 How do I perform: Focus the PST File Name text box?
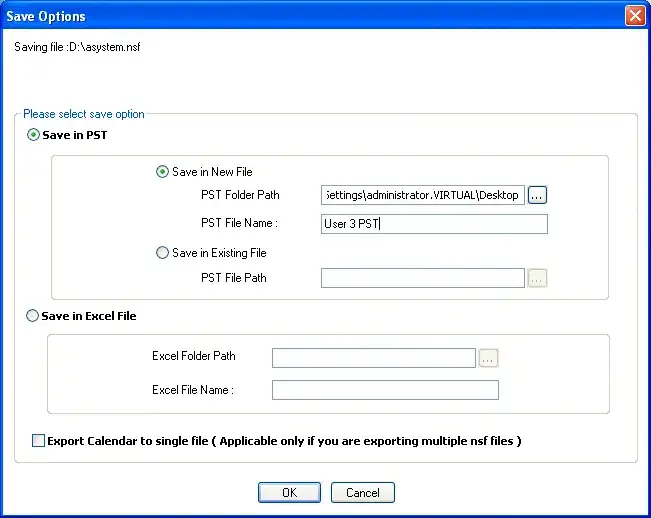(x=434, y=224)
